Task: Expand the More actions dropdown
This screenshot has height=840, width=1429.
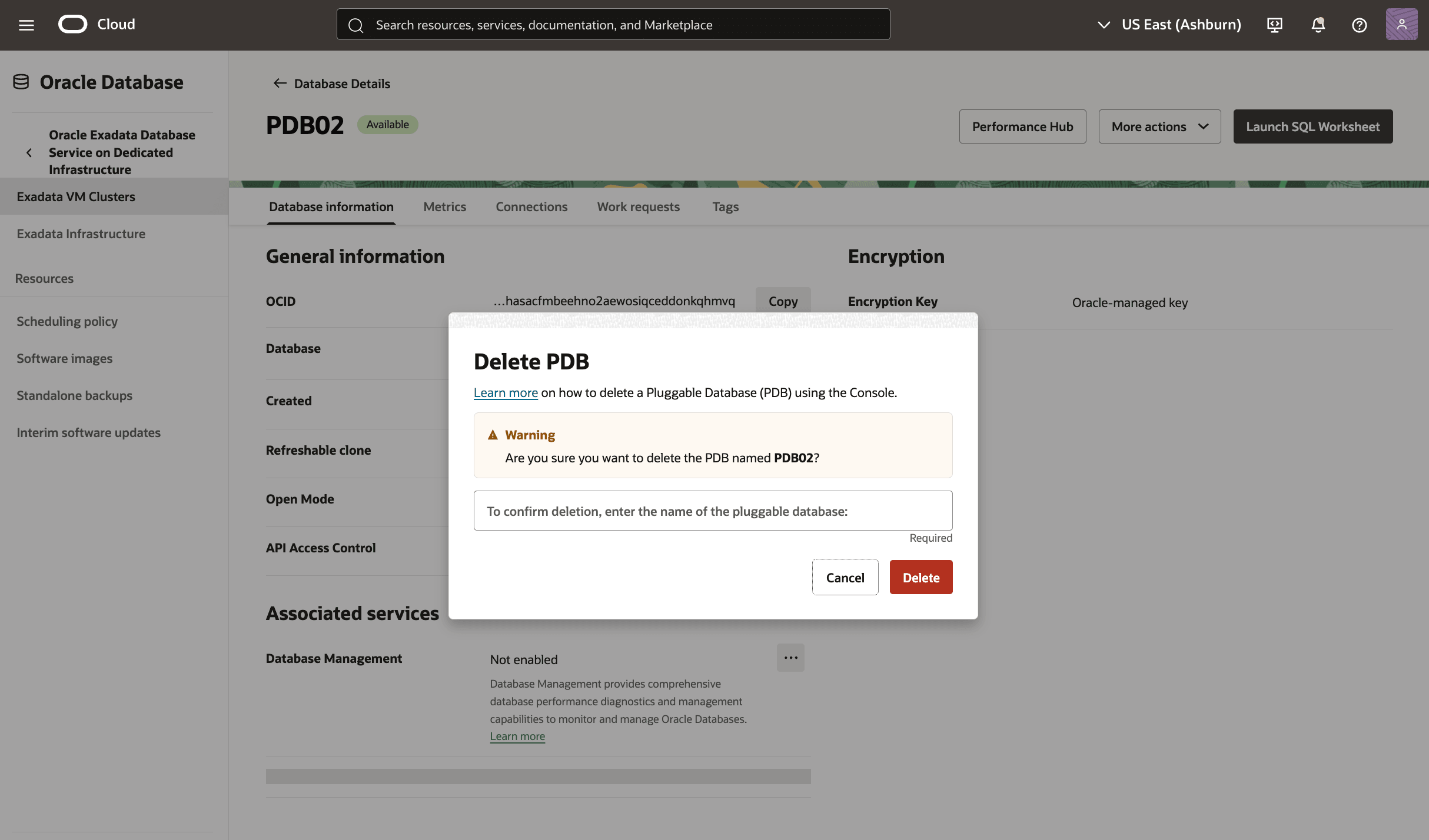Action: pyautogui.click(x=1159, y=126)
